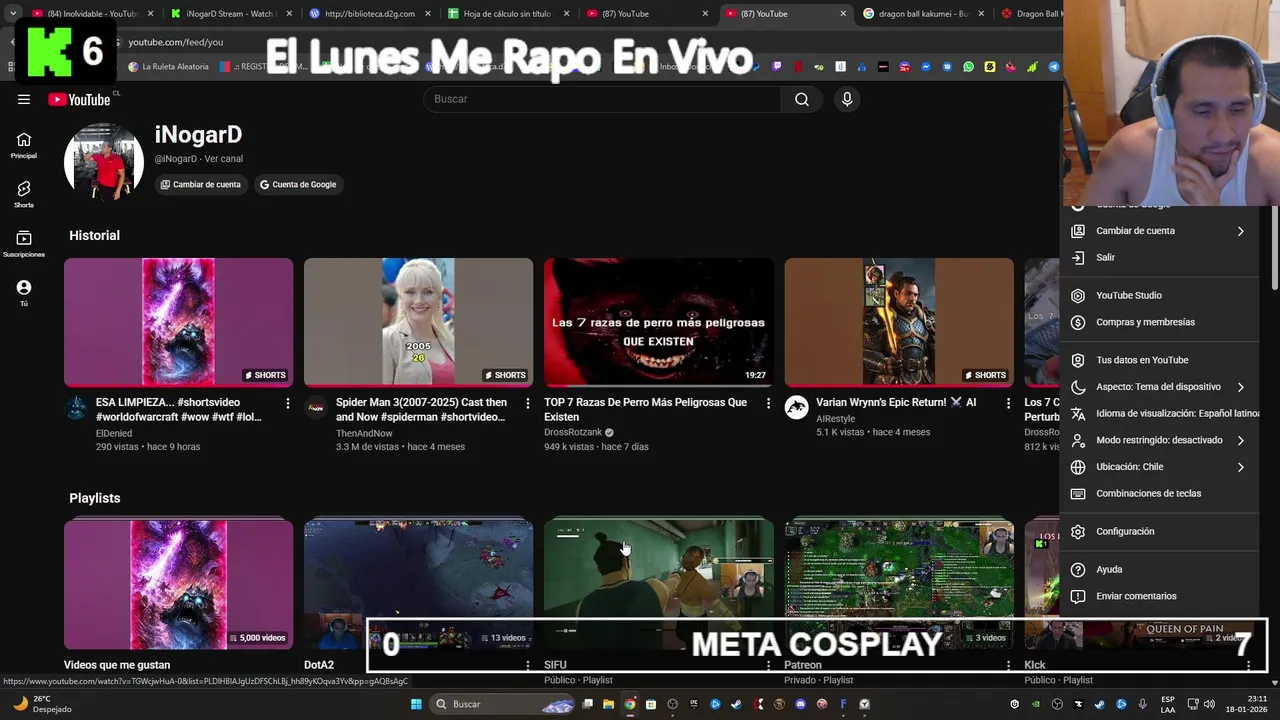Click the YouTube Buscar search field
Viewport: 1280px width, 720px height.
coord(602,99)
